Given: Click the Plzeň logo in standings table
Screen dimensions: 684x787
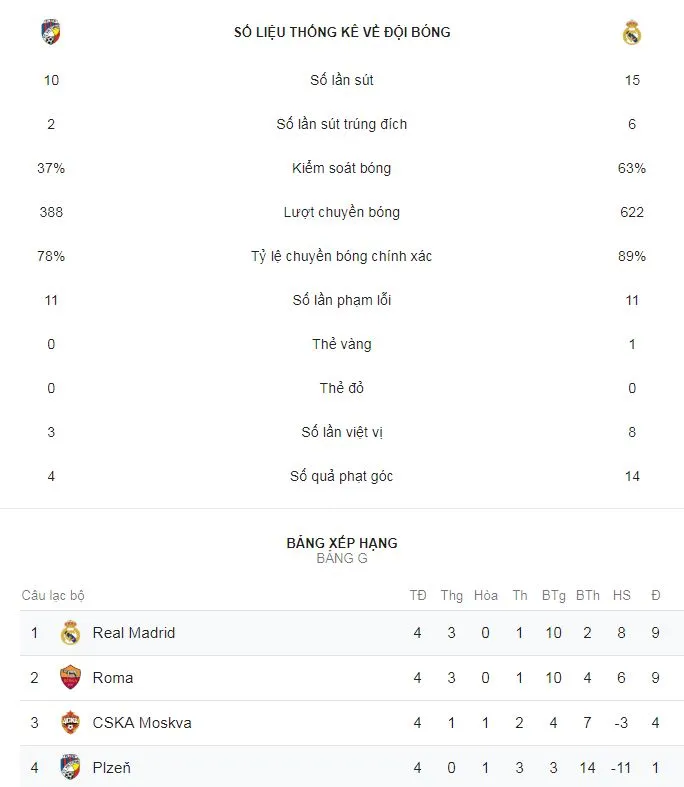Looking at the screenshot, I should (70, 768).
